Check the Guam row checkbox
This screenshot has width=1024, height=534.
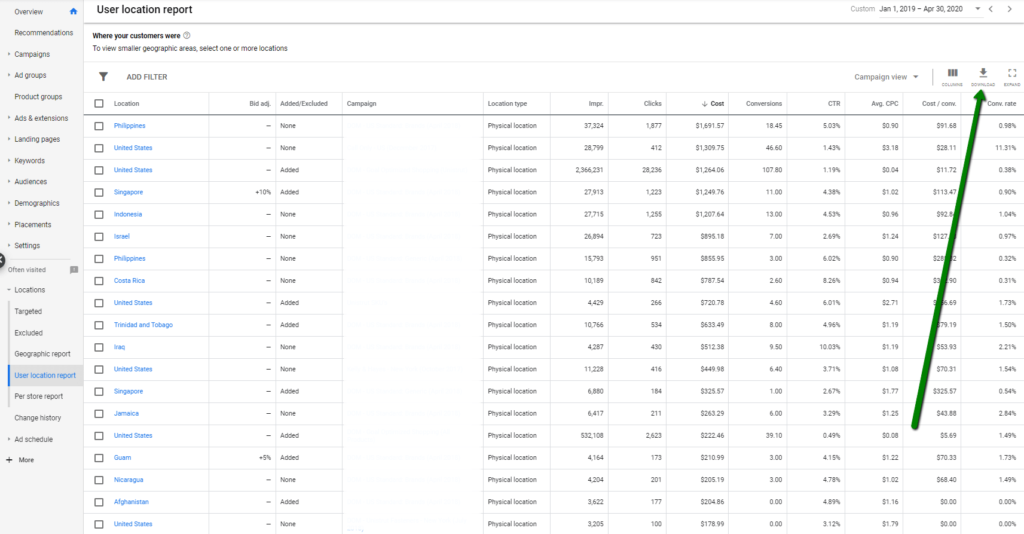(x=99, y=458)
